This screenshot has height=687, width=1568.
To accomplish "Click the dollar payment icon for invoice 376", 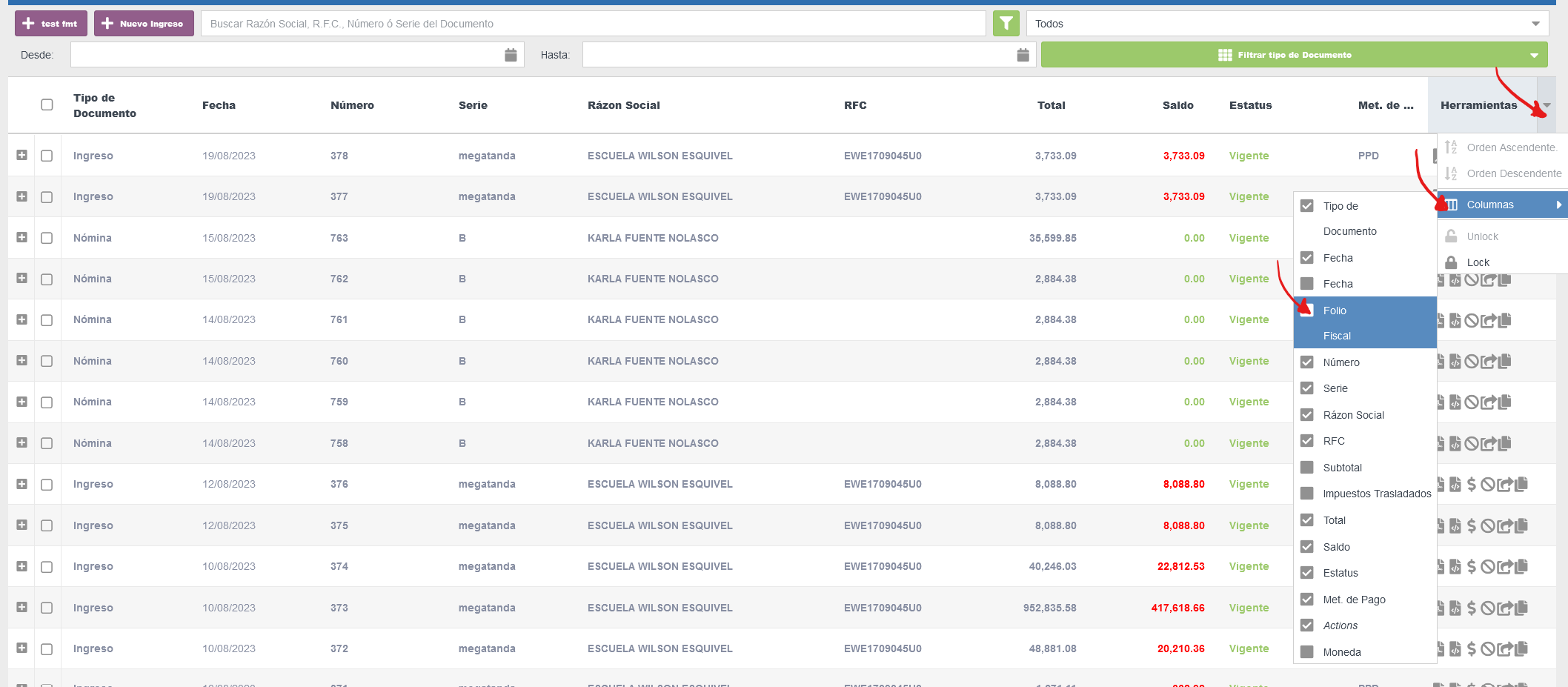I will [1472, 485].
